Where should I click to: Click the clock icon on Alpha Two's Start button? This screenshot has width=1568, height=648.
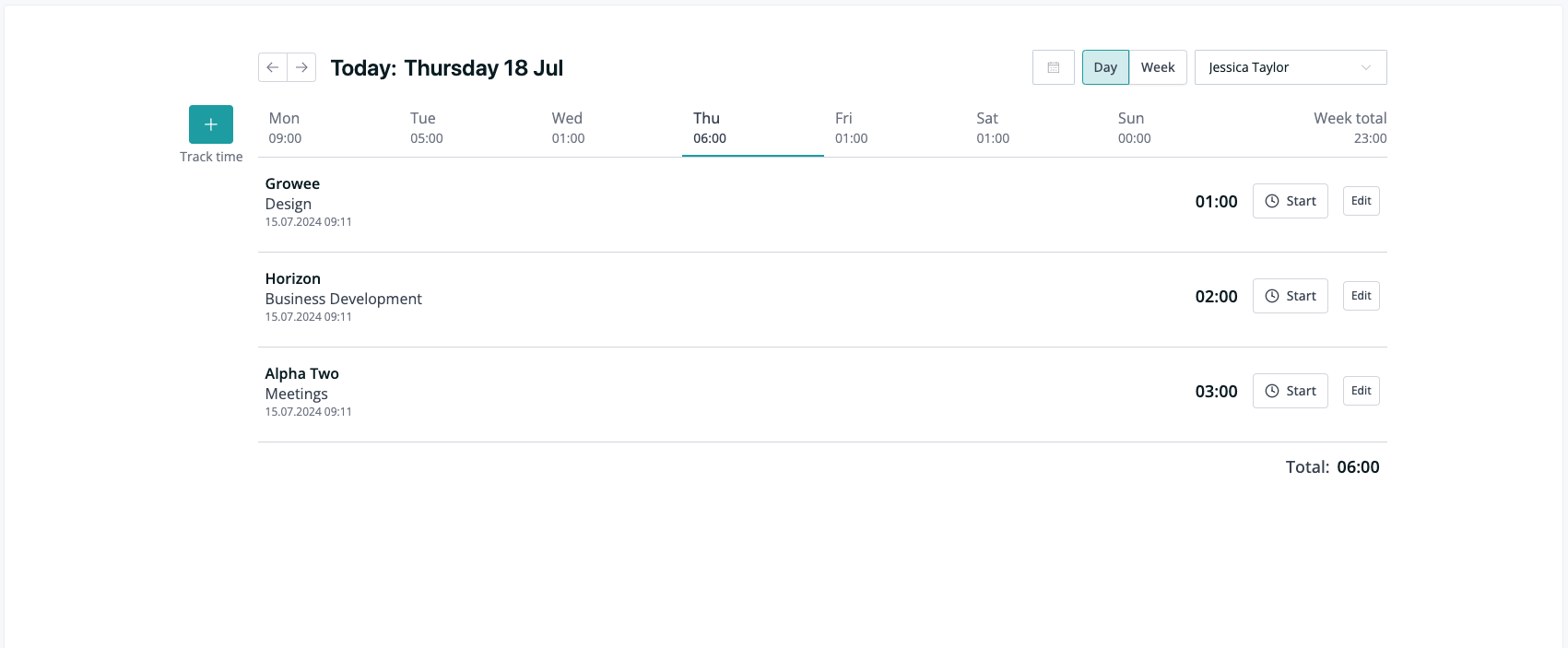tap(1273, 391)
